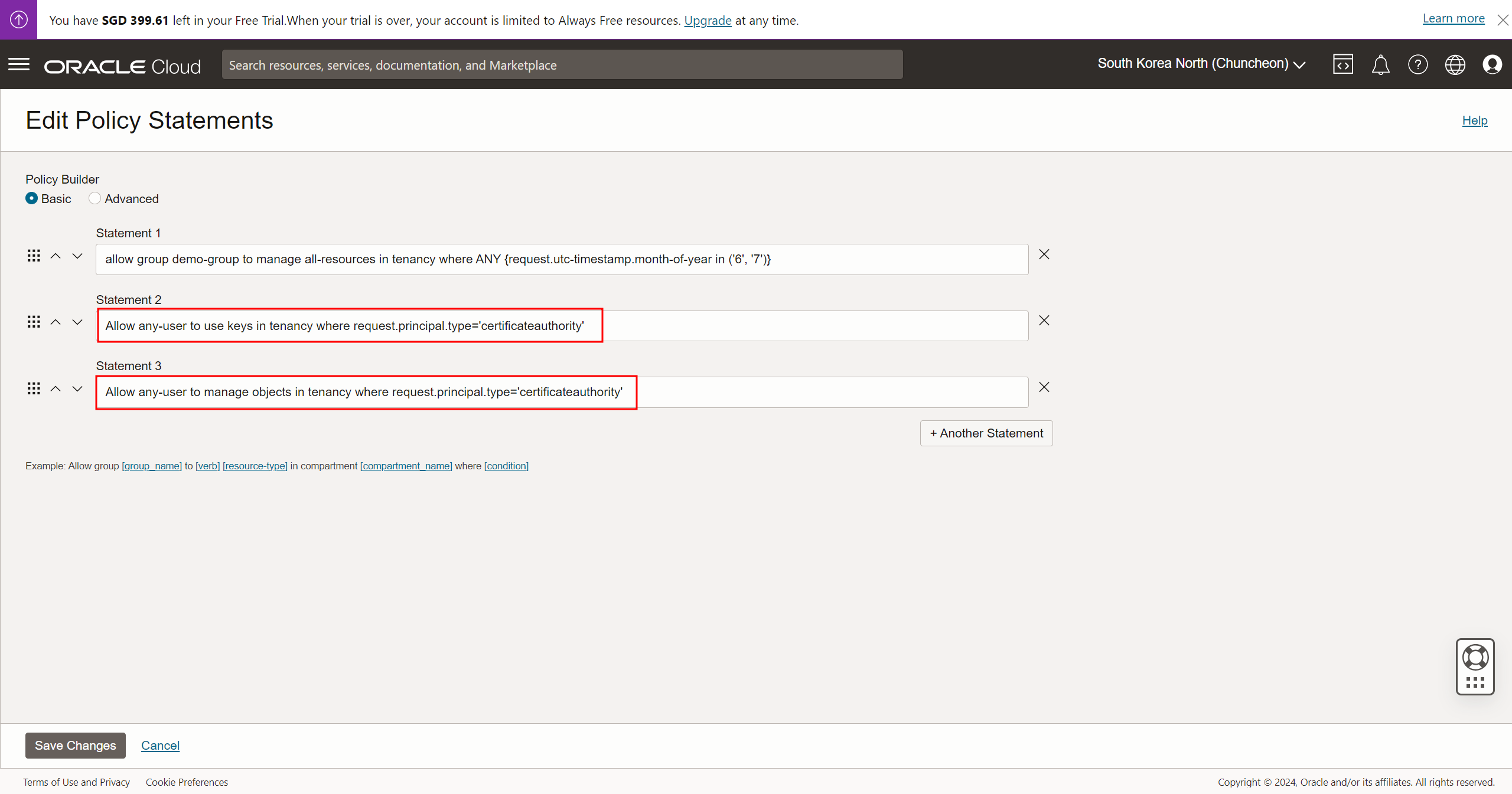Focus the Search resources search bar
Viewport: 1512px width, 794px height.
coord(561,65)
